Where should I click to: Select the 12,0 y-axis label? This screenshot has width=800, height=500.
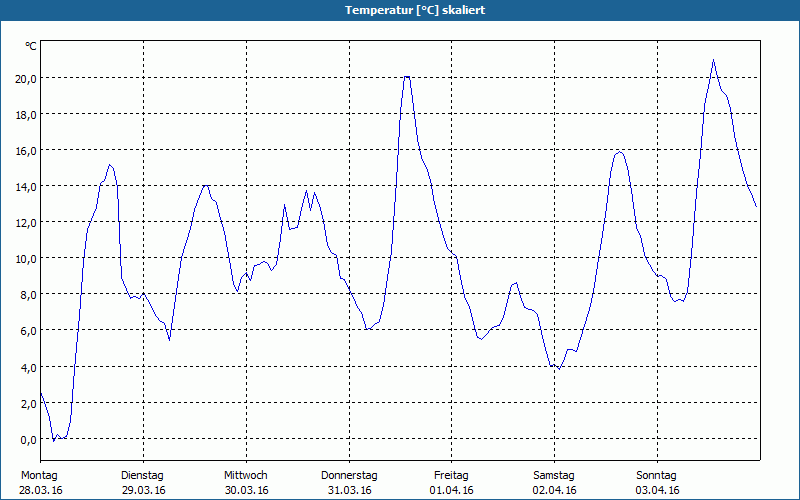pyautogui.click(x=26, y=223)
